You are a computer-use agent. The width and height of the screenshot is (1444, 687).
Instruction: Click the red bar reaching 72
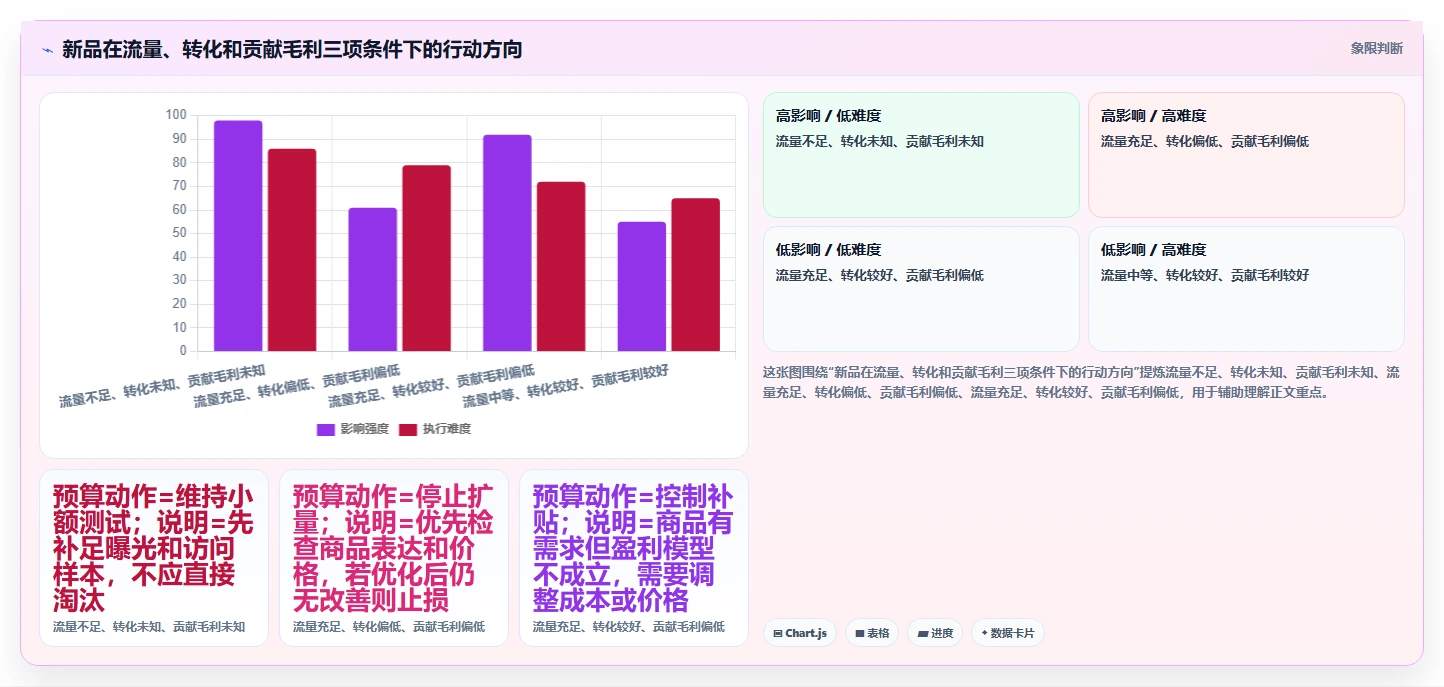(x=561, y=266)
